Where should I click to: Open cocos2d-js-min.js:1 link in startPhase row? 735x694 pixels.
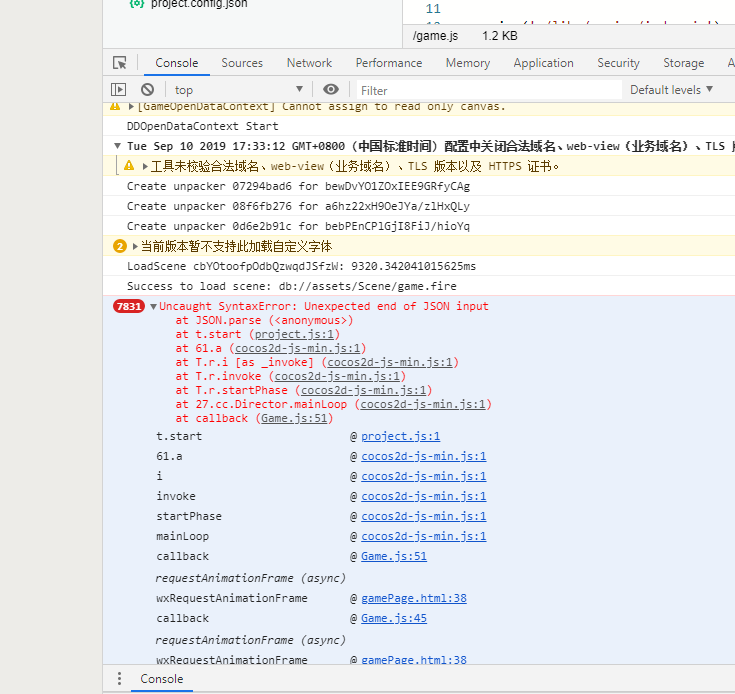pyautogui.click(x=423, y=516)
